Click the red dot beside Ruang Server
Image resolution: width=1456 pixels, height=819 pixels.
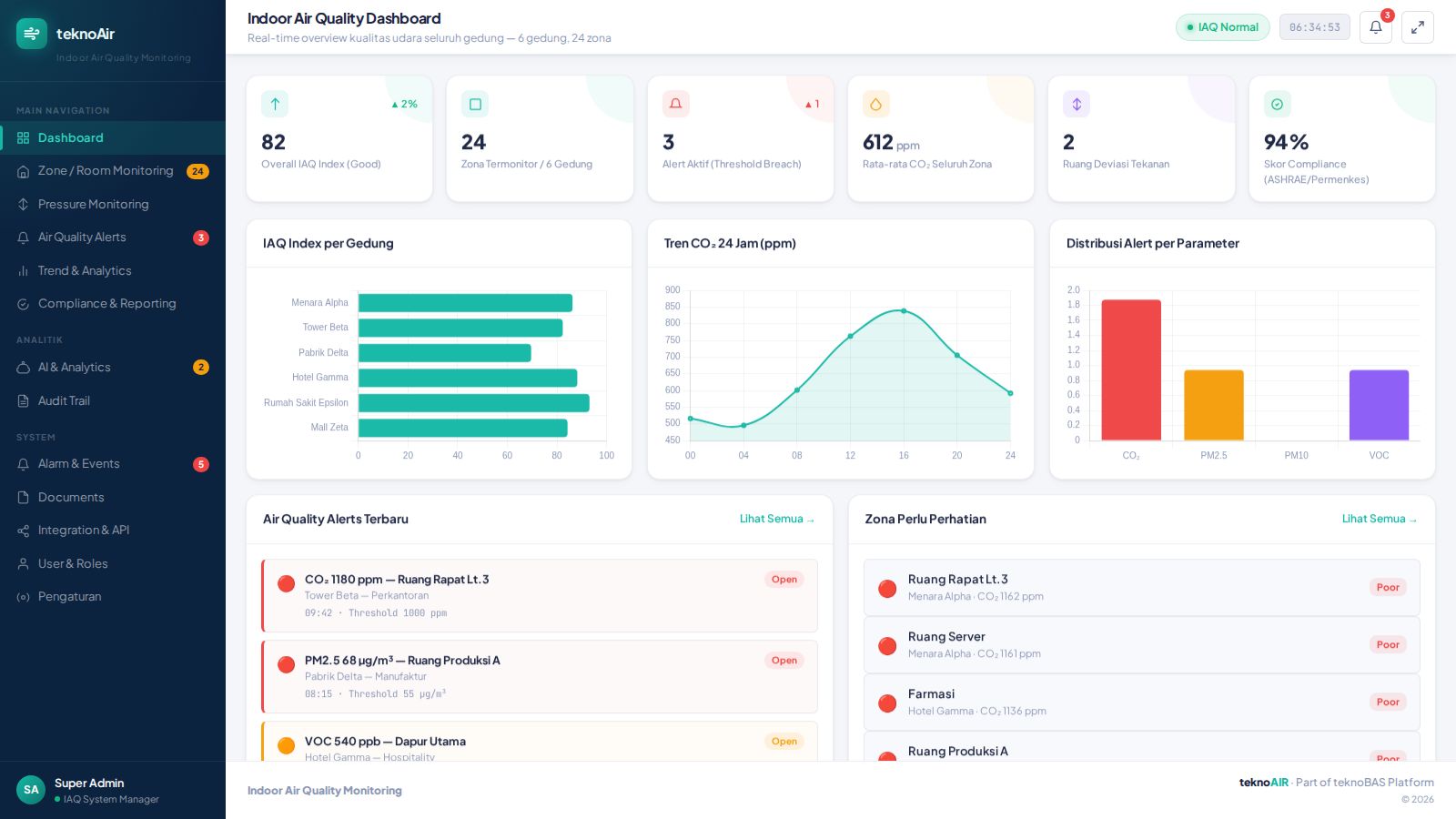pyautogui.click(x=887, y=646)
